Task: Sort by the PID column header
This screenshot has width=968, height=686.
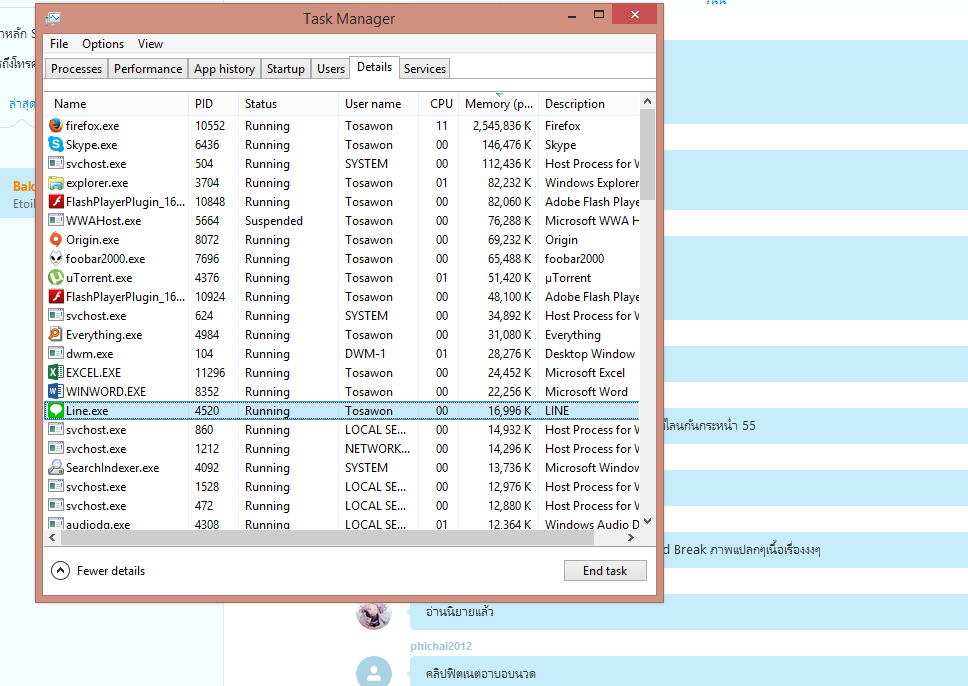Action: [x=213, y=104]
